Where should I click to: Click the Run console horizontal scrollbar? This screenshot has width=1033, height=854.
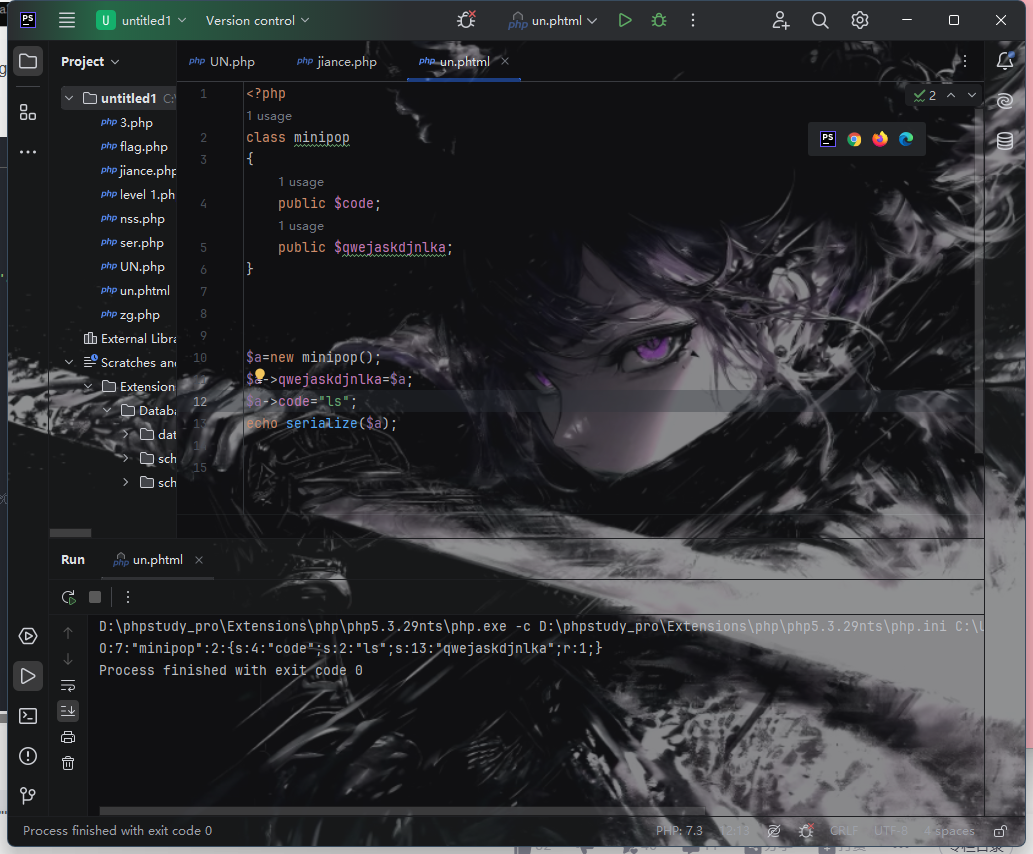coord(400,811)
